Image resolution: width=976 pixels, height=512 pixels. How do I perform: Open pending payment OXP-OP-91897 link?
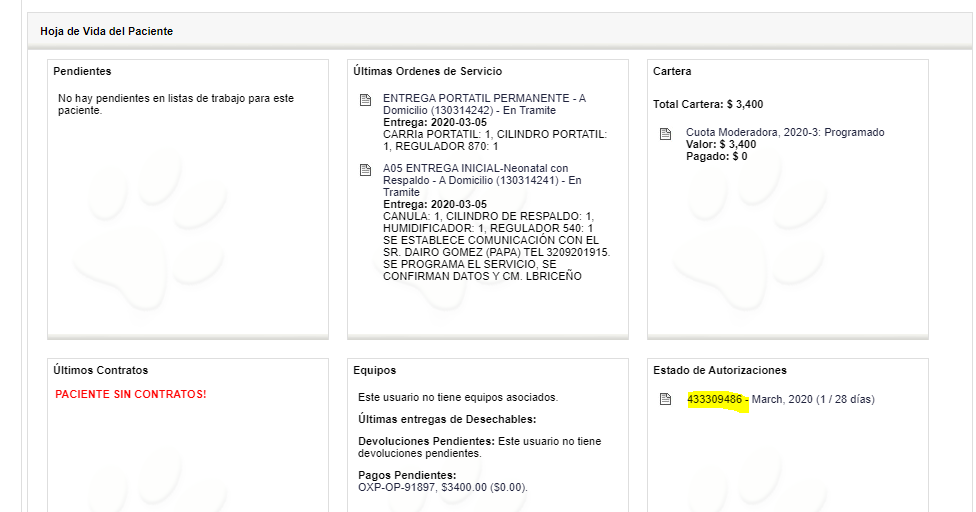(x=443, y=487)
